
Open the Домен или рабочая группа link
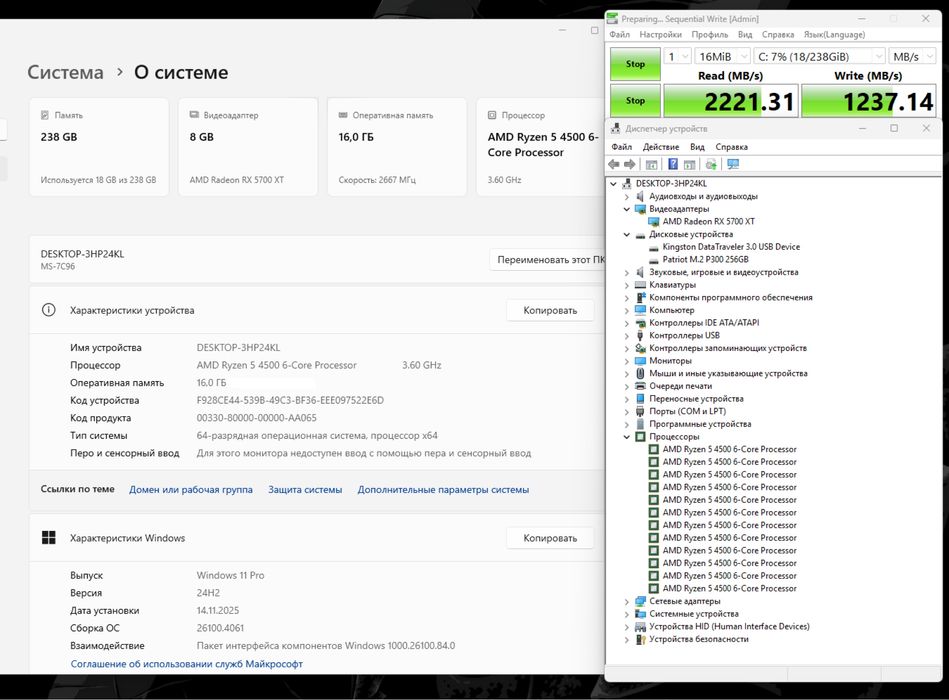pyautogui.click(x=191, y=489)
